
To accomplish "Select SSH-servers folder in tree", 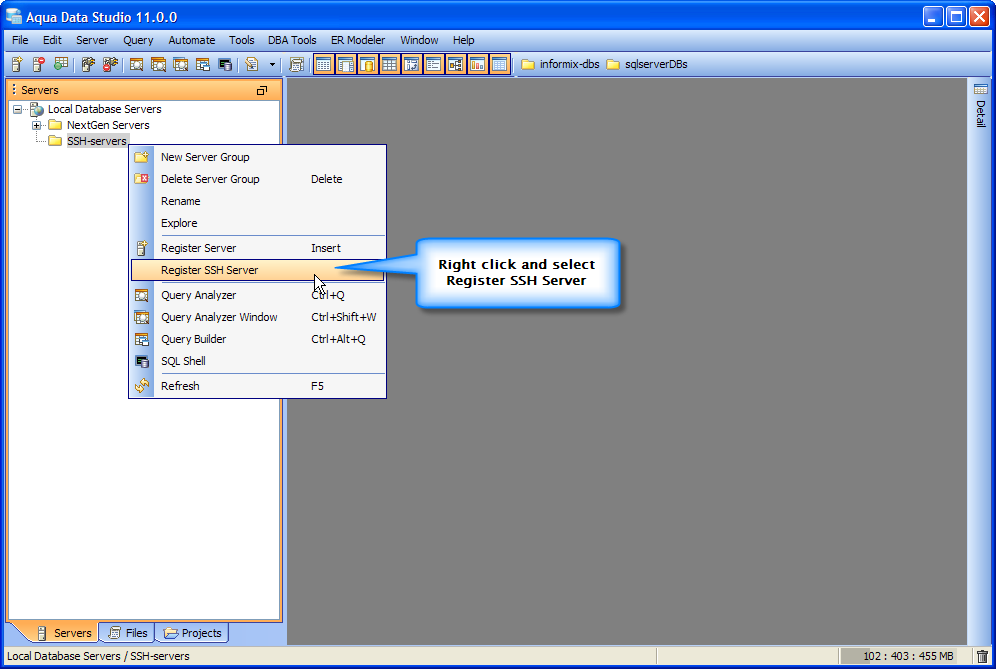I will [x=97, y=141].
